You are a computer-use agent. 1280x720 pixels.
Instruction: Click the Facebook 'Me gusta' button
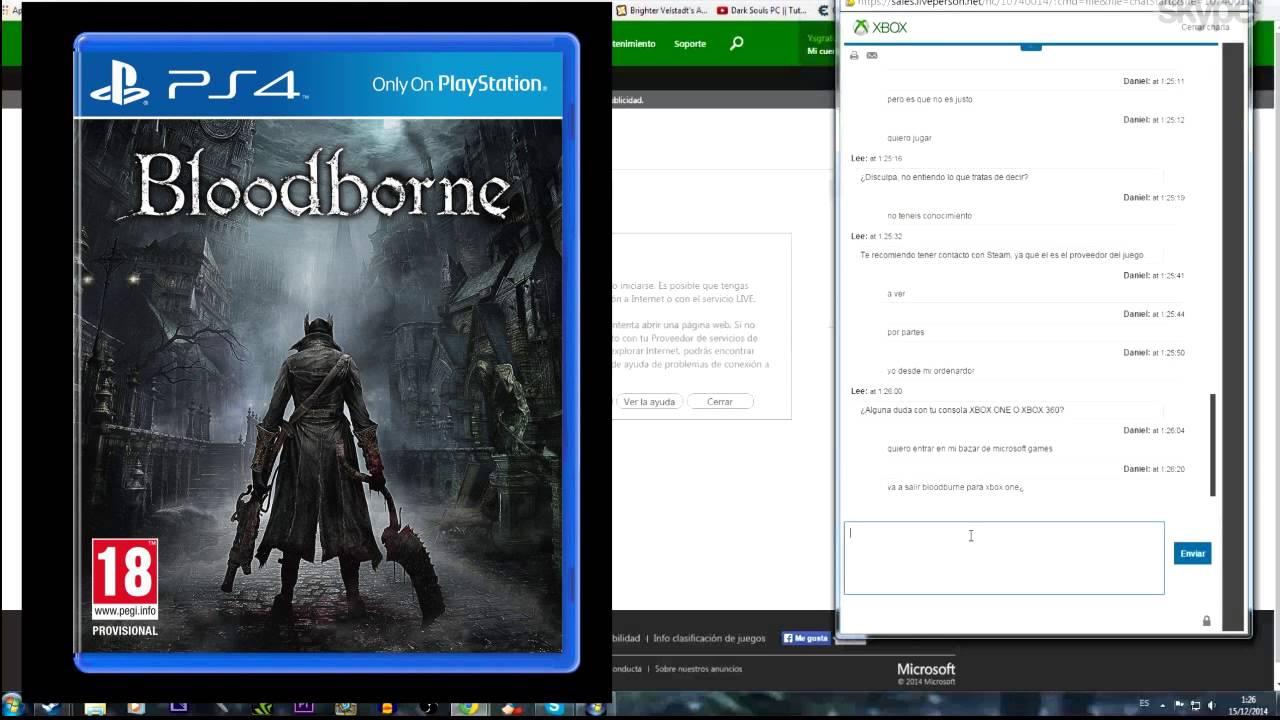click(x=806, y=638)
